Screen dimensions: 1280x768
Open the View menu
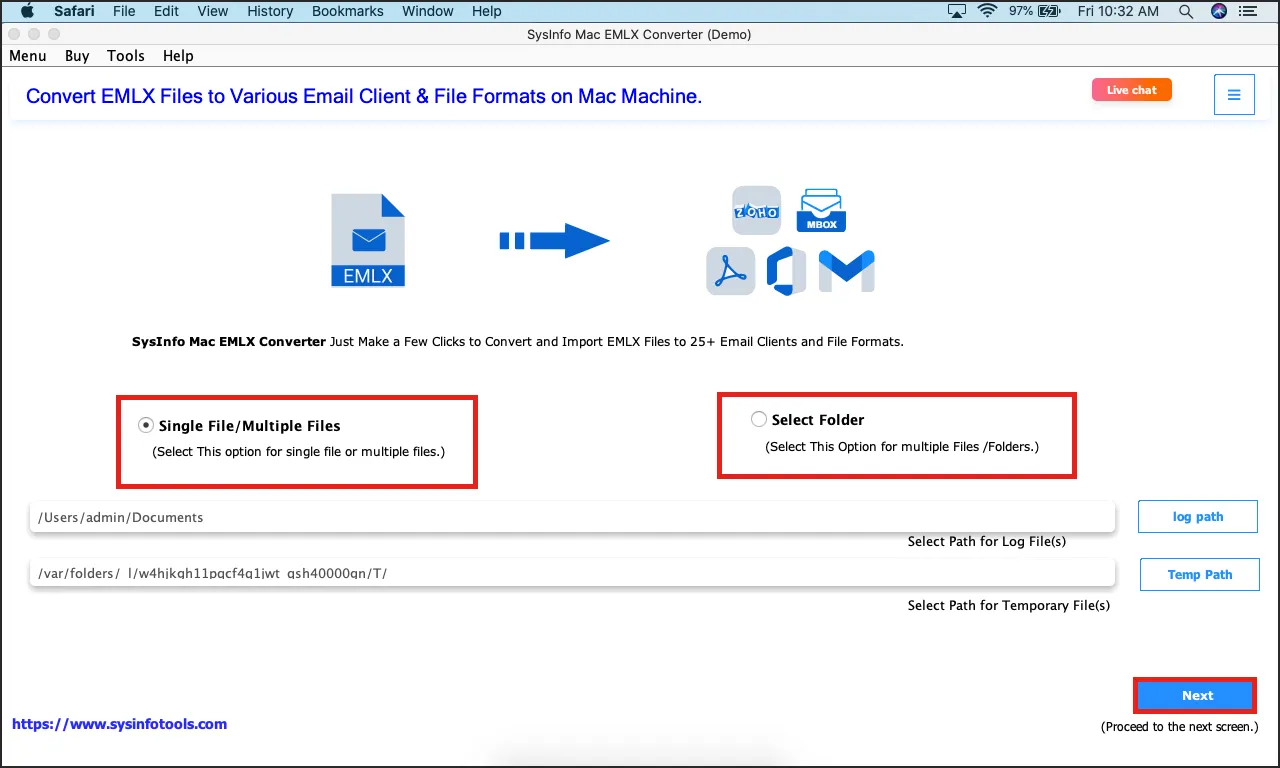coord(213,11)
